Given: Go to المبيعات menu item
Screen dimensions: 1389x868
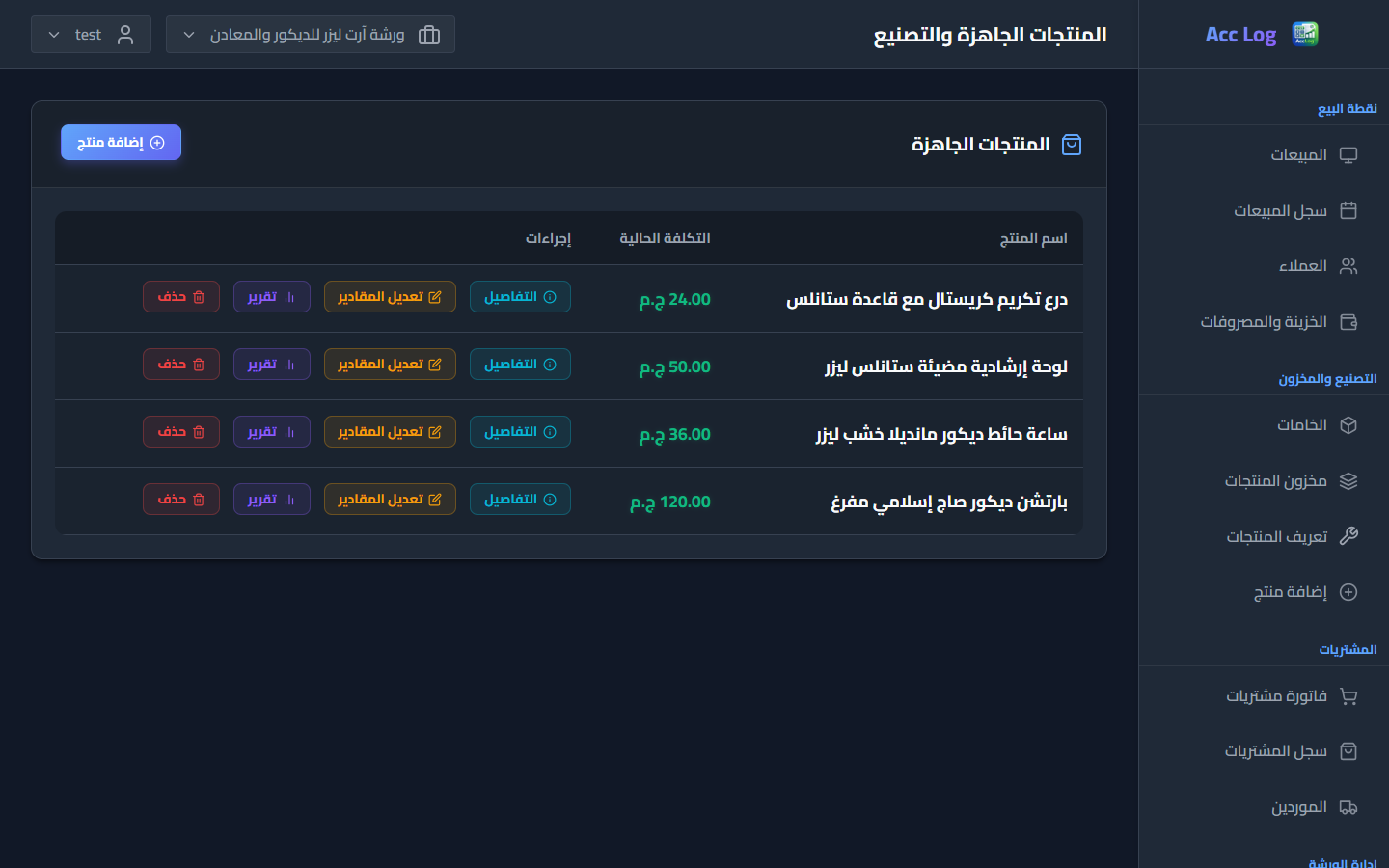Looking at the screenshot, I should (x=1264, y=155).
